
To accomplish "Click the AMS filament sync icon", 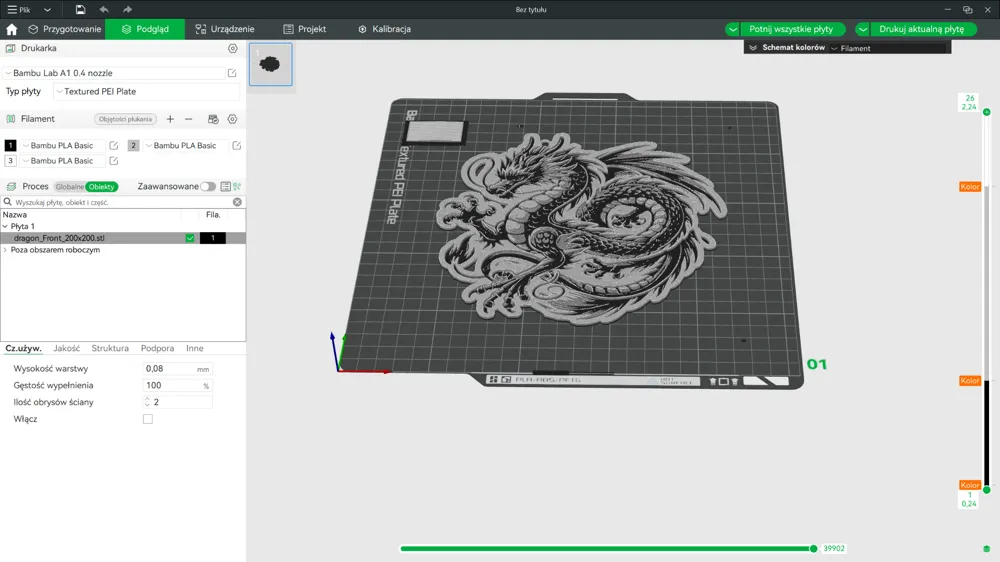I will click(x=213, y=119).
